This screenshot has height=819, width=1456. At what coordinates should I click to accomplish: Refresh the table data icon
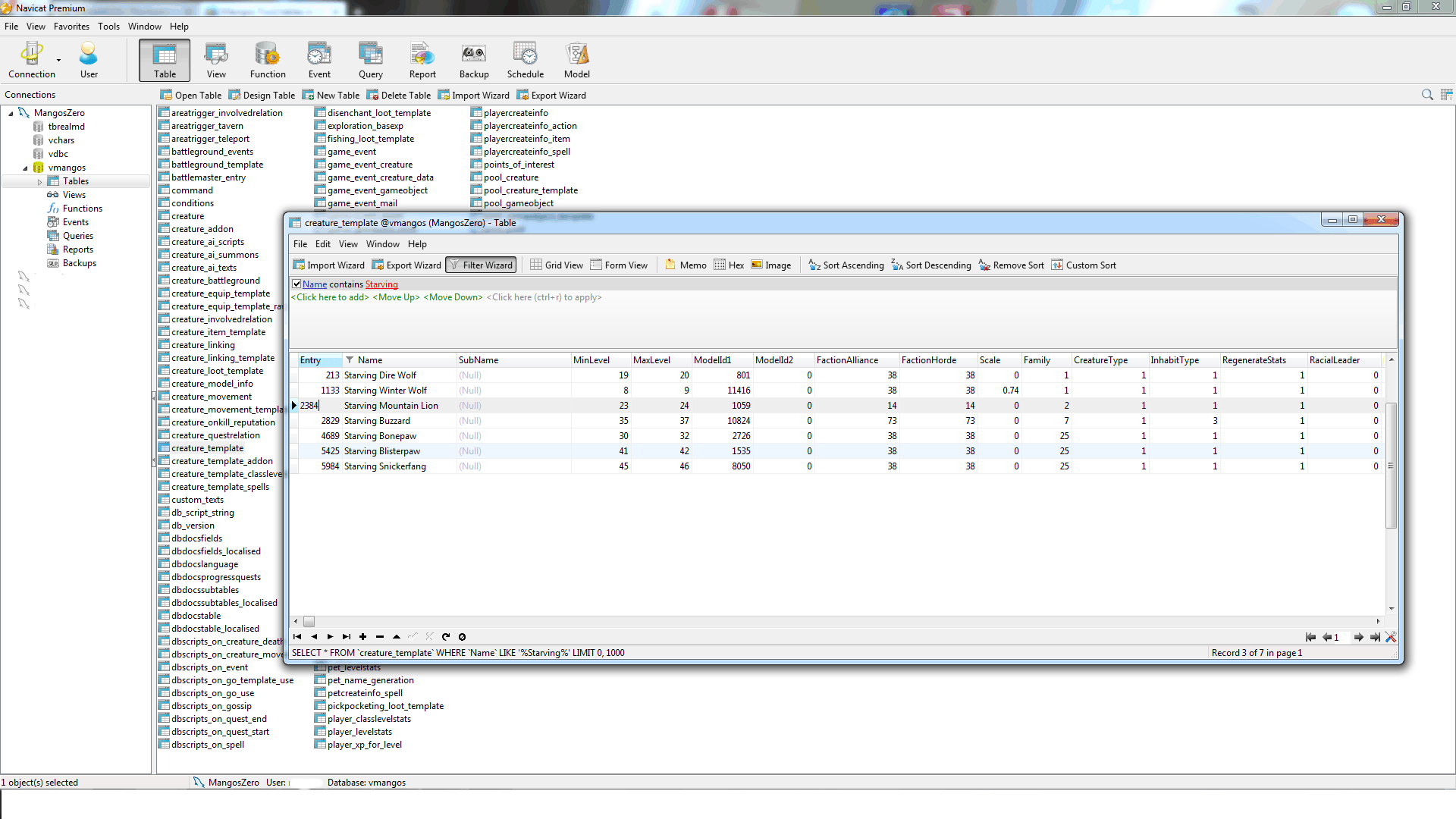[446, 637]
